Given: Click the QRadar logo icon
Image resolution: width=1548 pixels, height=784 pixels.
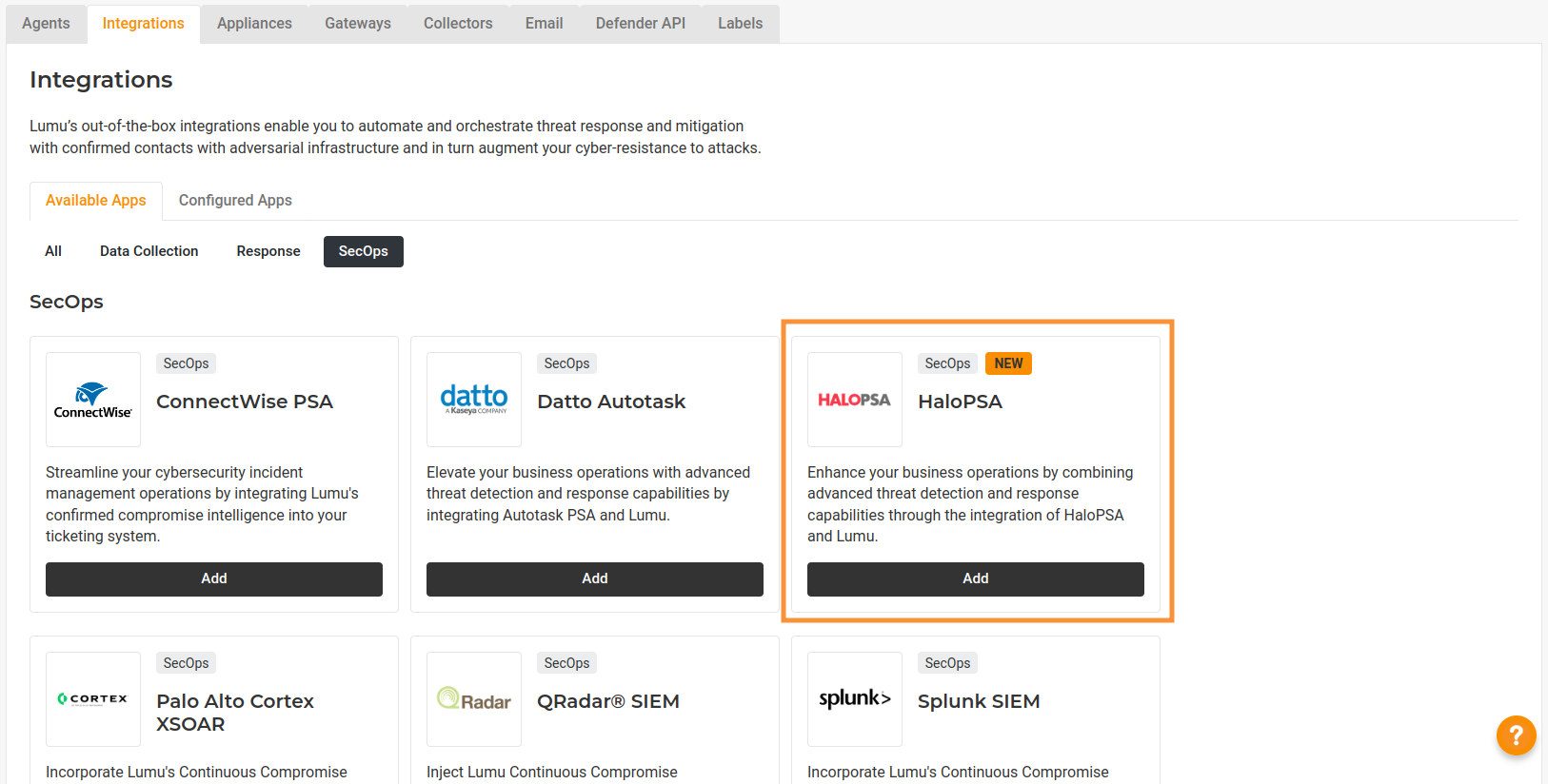Looking at the screenshot, I should pyautogui.click(x=474, y=699).
